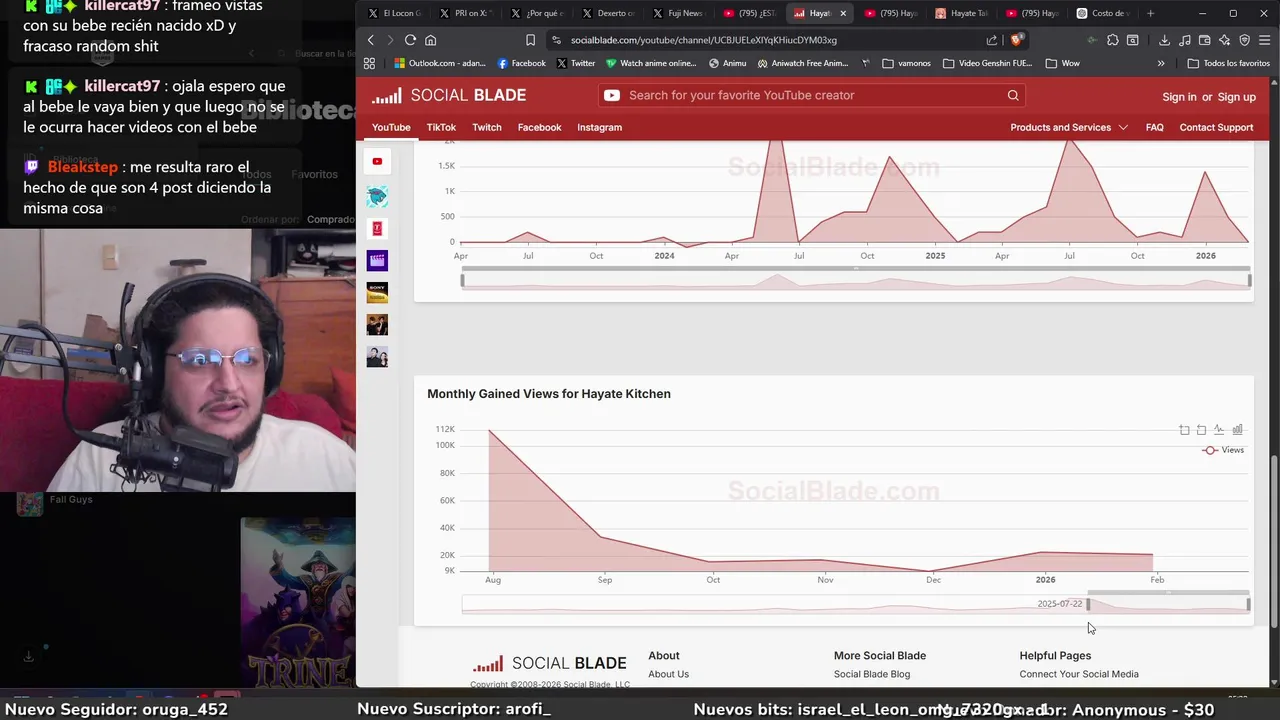Go back using browser back arrow

point(371,40)
